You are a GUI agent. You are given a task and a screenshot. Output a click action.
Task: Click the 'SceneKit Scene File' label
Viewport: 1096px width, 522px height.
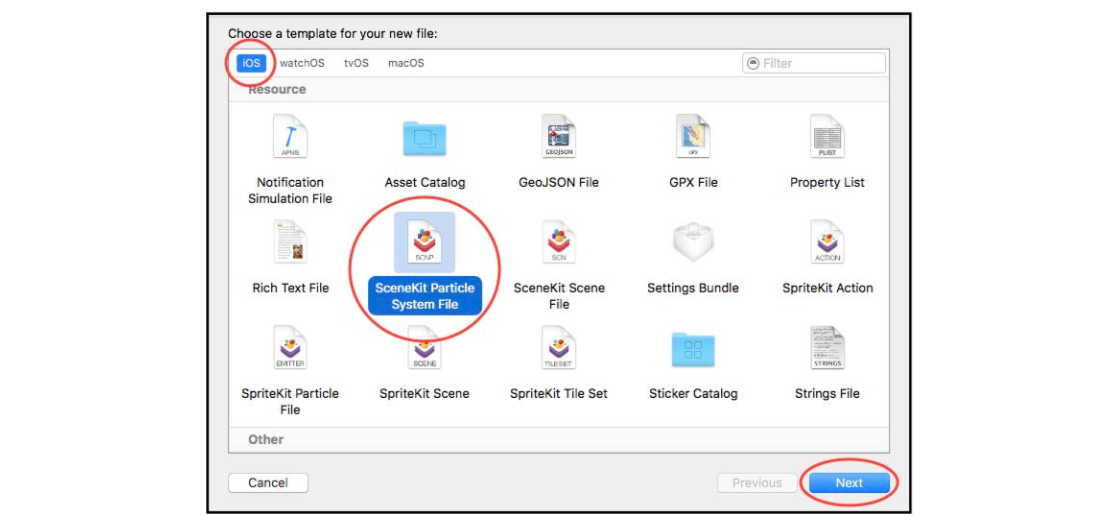(558, 296)
